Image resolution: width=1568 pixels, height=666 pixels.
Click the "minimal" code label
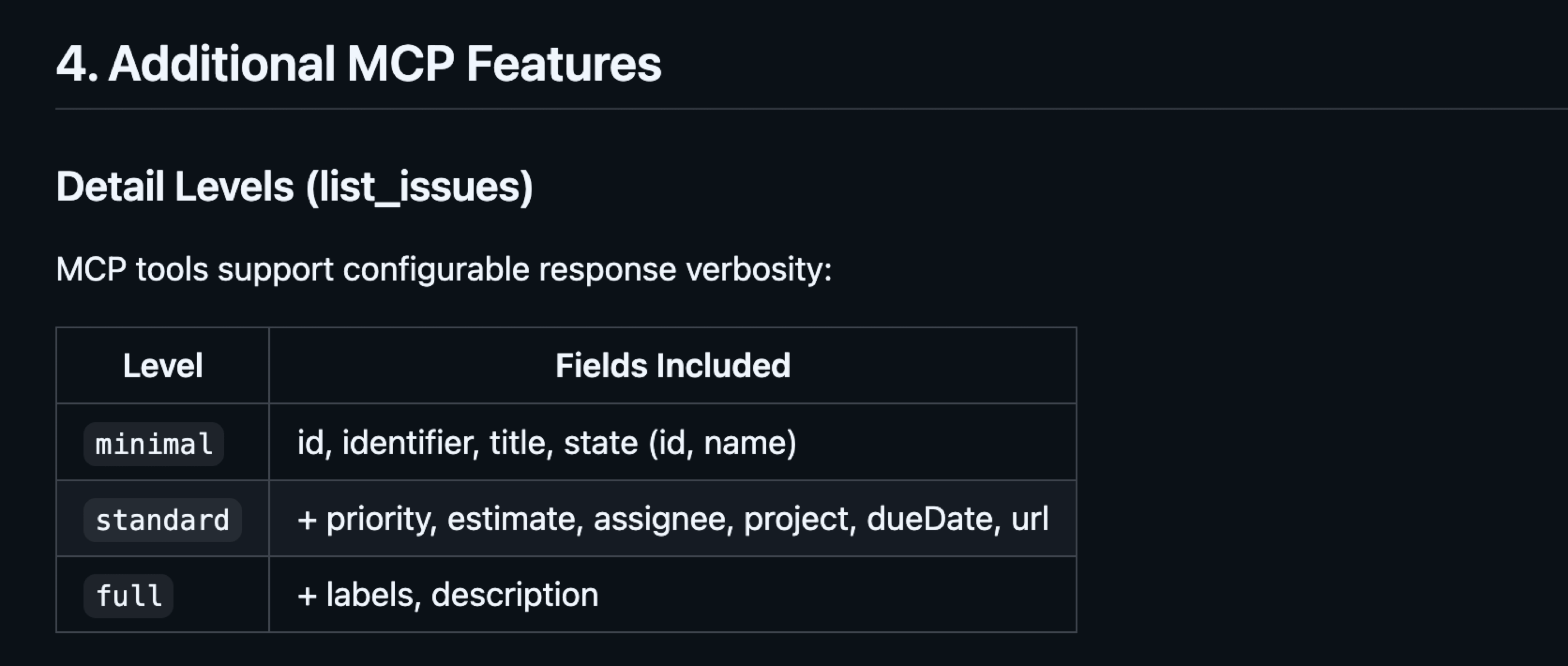click(153, 444)
